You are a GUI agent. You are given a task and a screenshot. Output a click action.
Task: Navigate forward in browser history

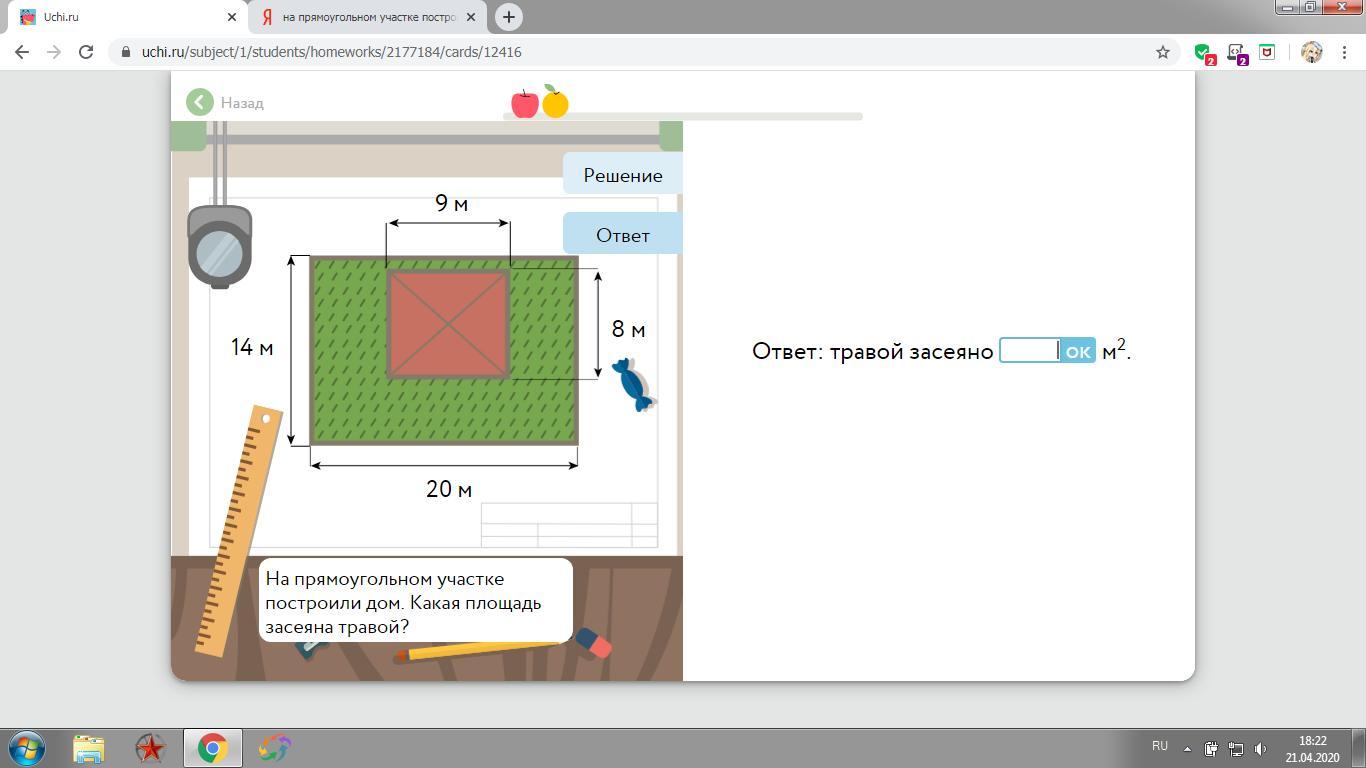tap(54, 52)
